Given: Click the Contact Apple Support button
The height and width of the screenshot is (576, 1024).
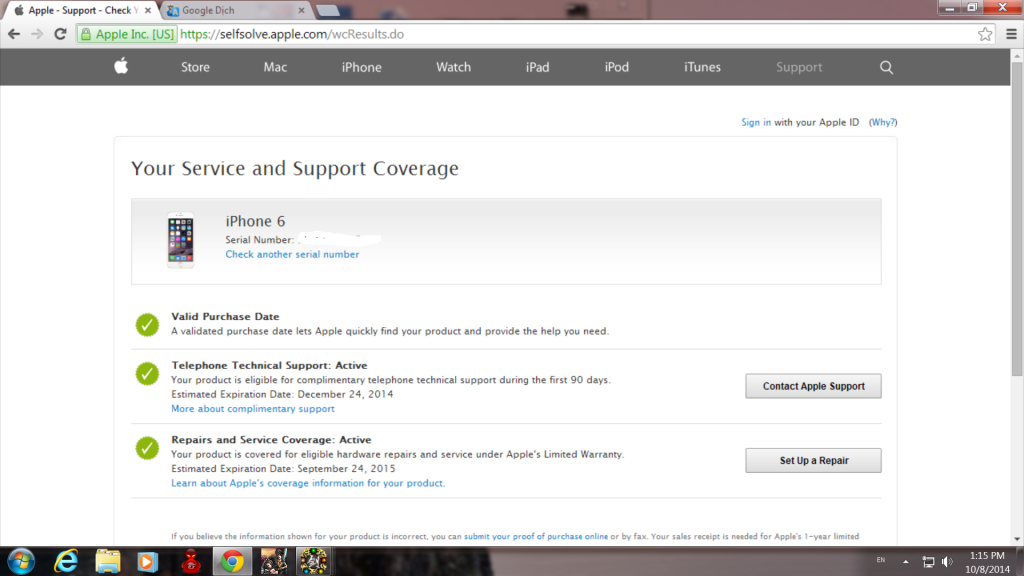Looking at the screenshot, I should pyautogui.click(x=813, y=386).
